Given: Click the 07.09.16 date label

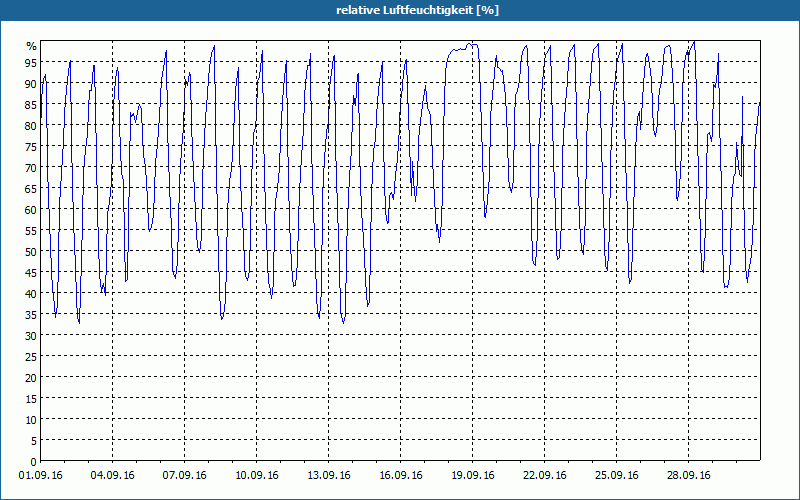Looking at the screenshot, I should click(x=185, y=476).
